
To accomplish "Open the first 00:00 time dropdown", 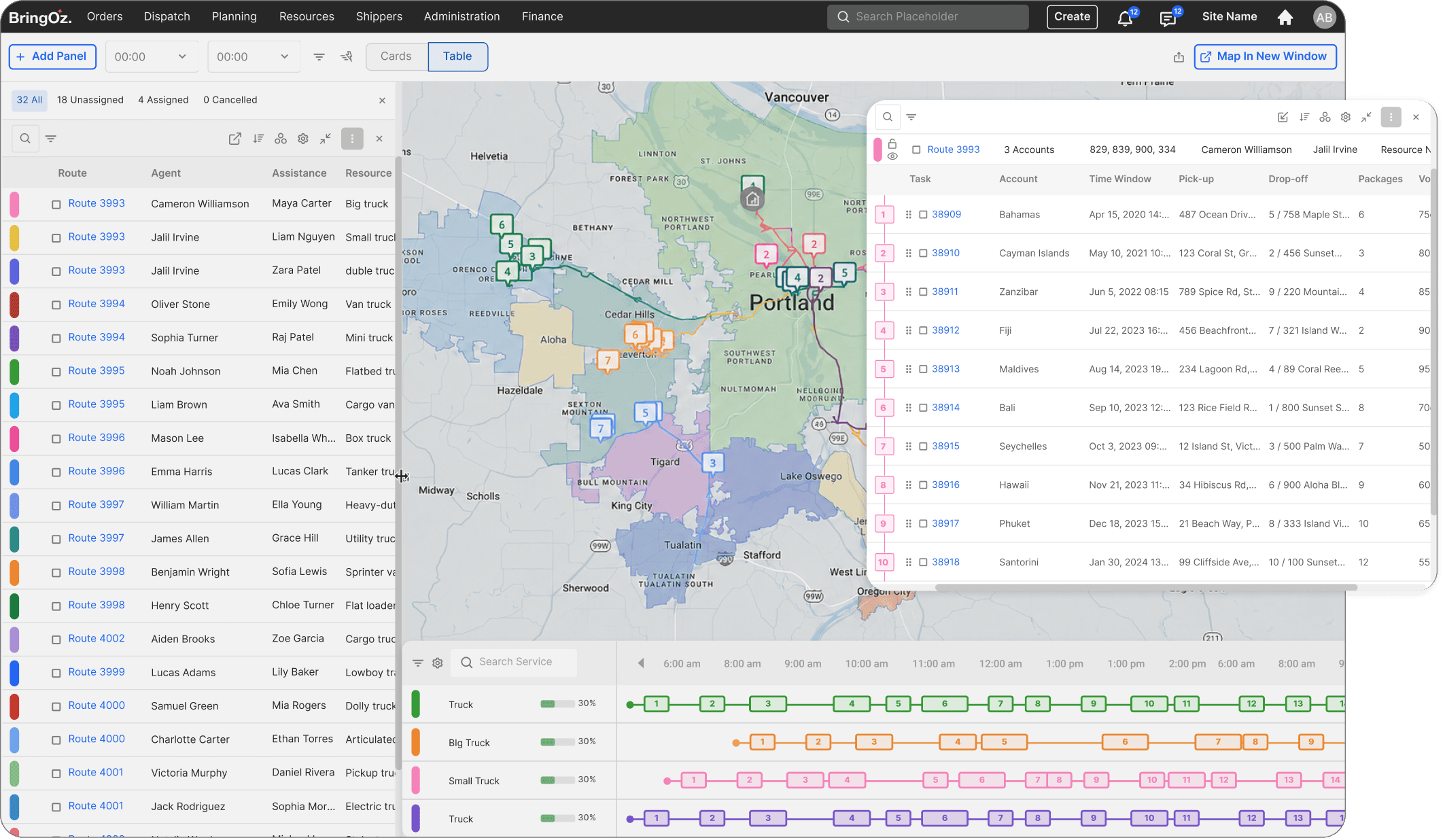I will pos(151,57).
